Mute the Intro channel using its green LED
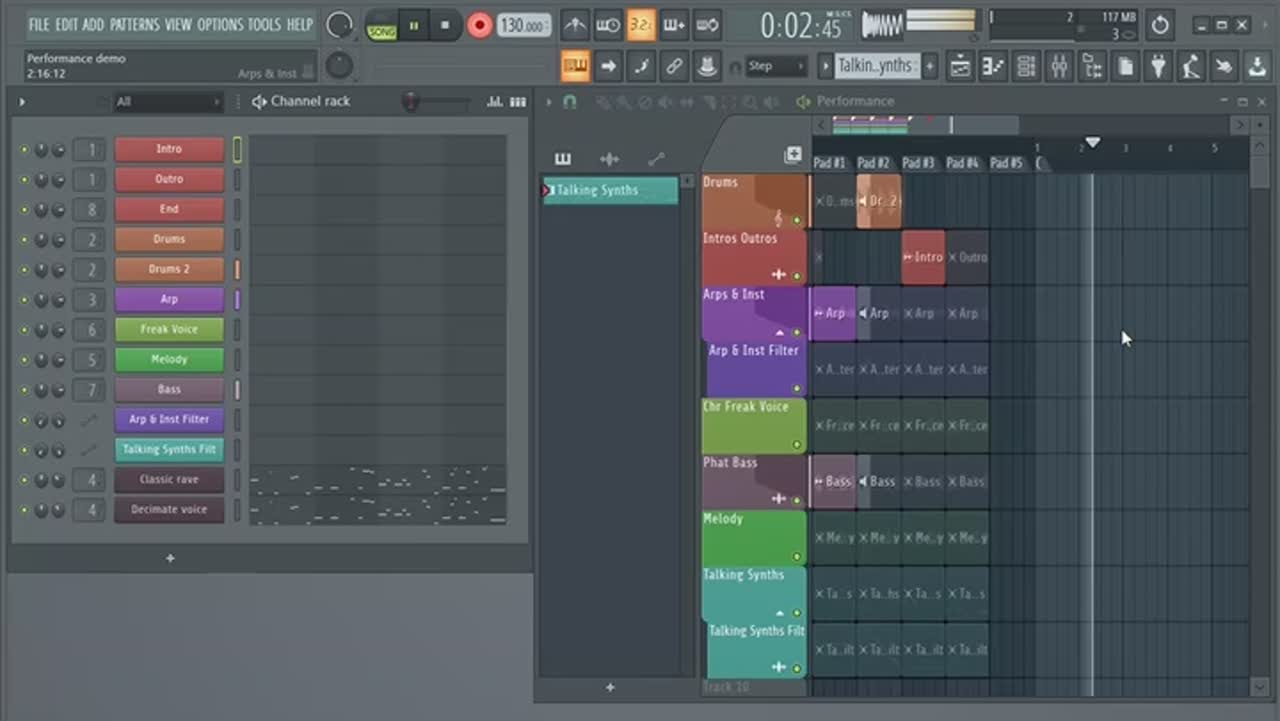 coord(25,150)
